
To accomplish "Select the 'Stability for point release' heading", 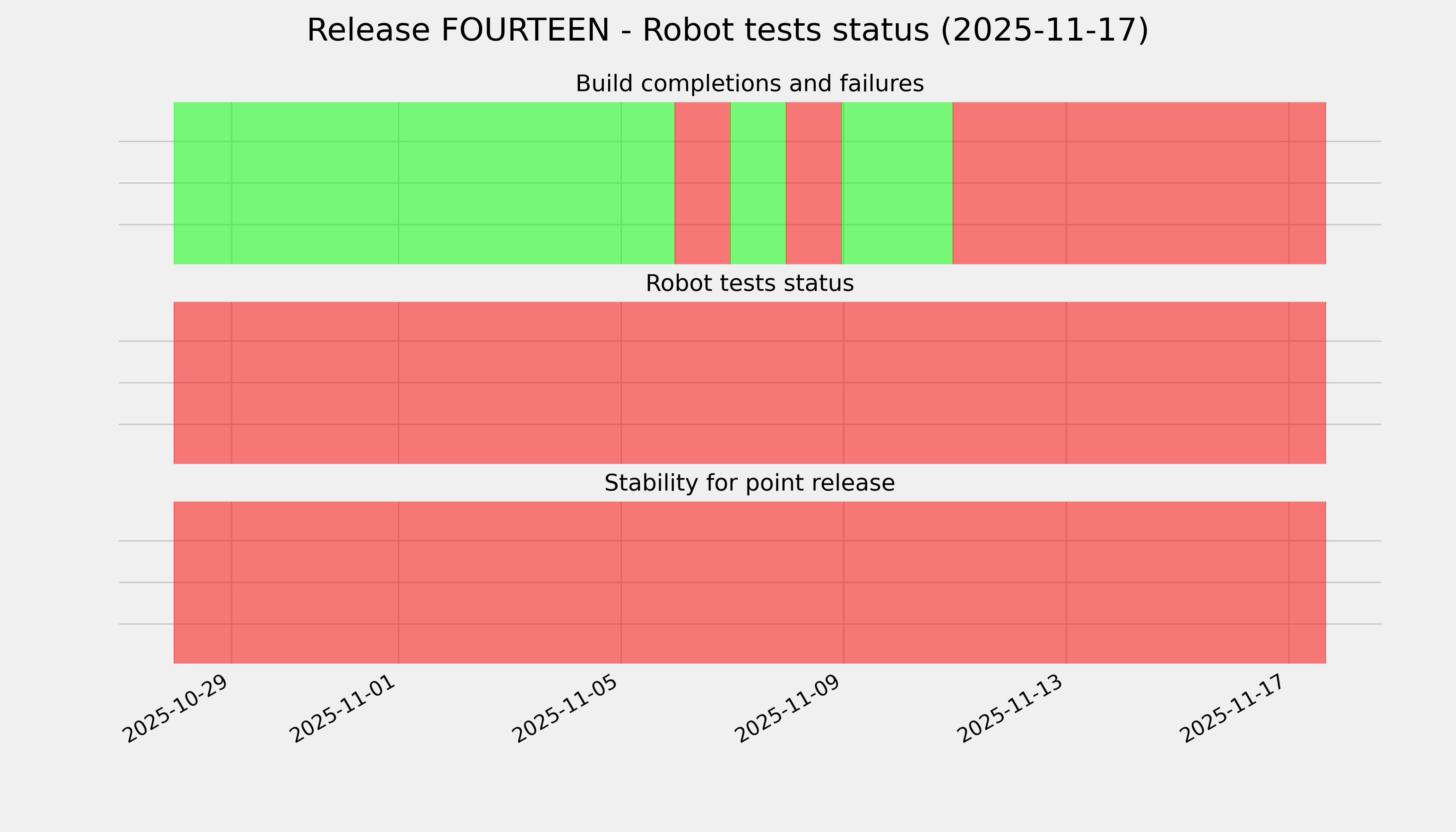I will [x=749, y=484].
